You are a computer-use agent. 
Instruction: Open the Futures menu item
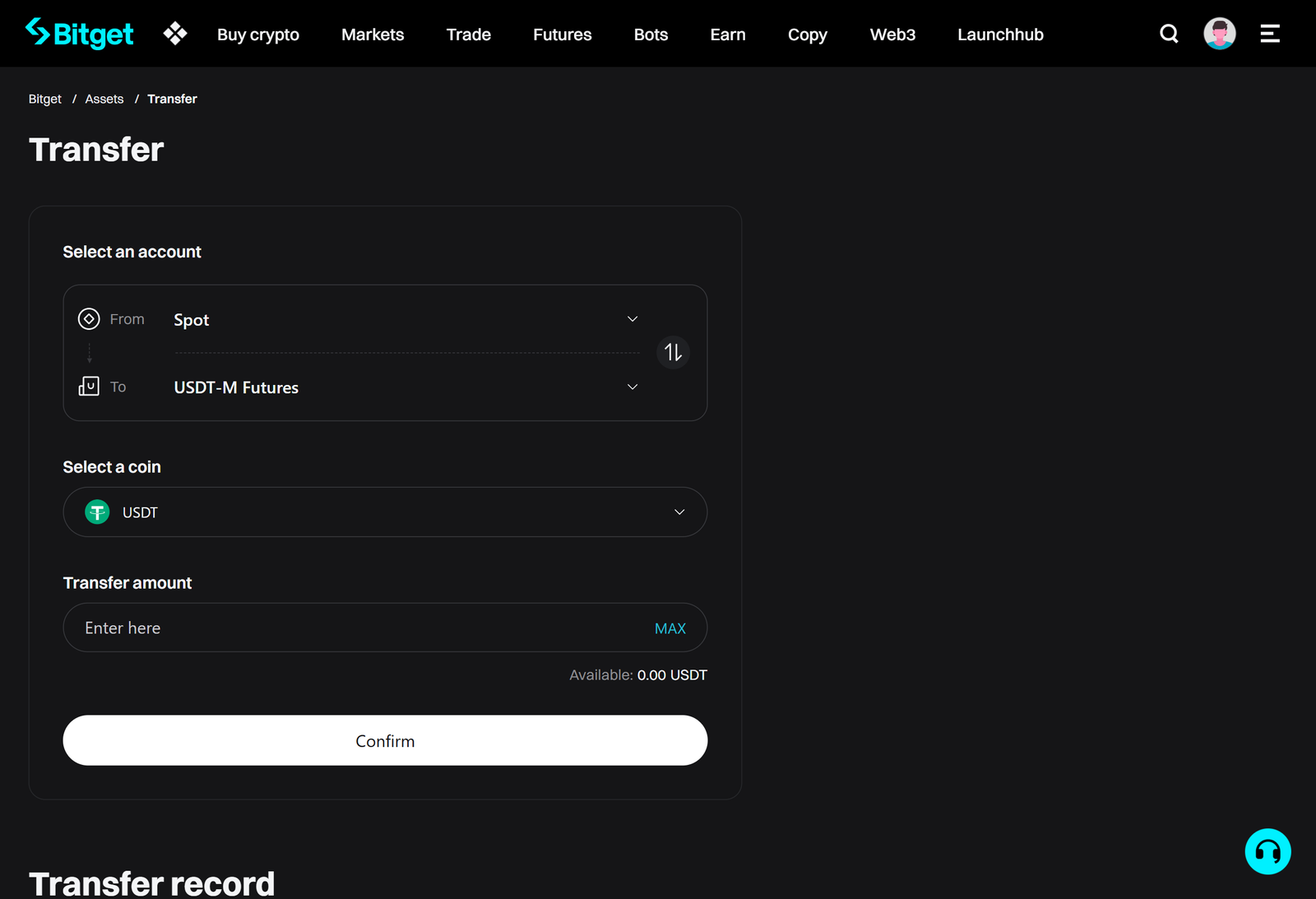pos(562,34)
